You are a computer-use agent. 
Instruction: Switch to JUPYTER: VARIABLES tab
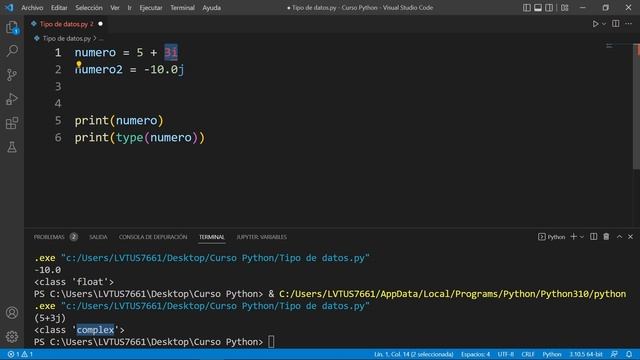[x=262, y=237]
